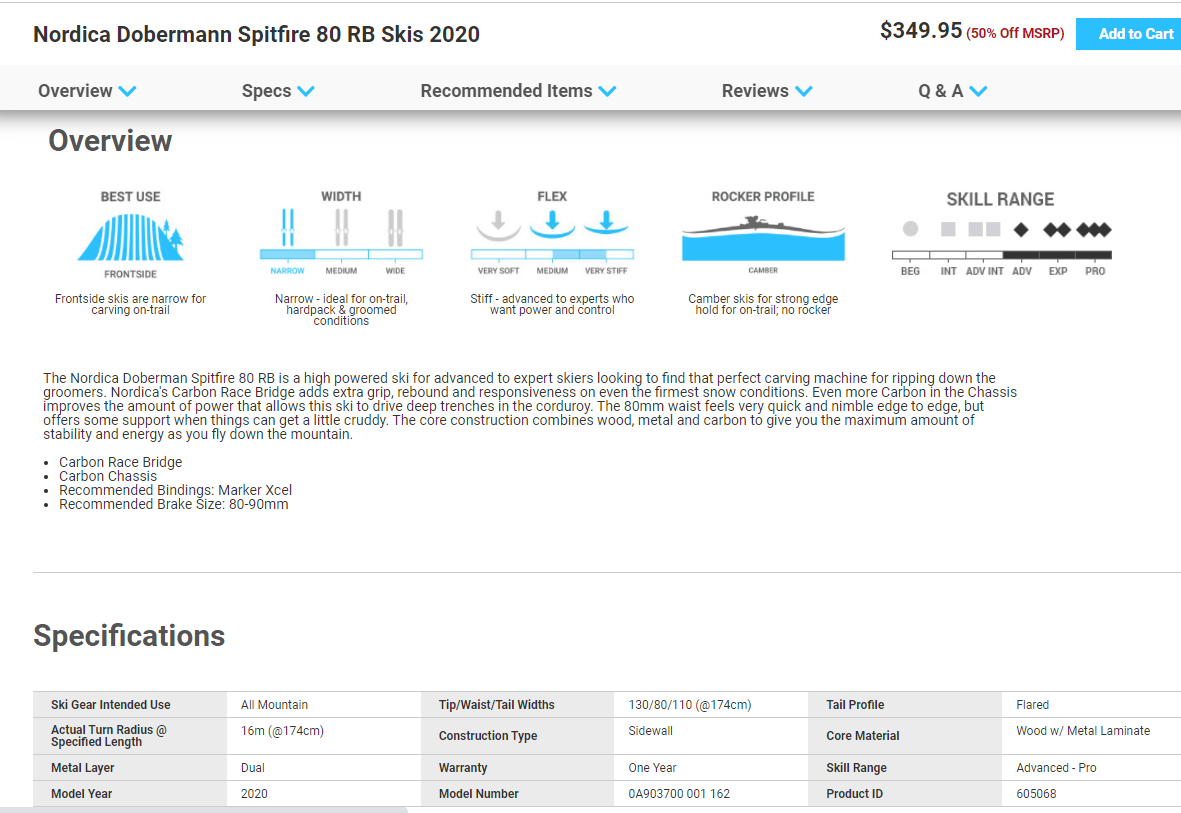
Task: Click Recommended Bindings: Marker Xcel bullet
Action: (x=175, y=490)
